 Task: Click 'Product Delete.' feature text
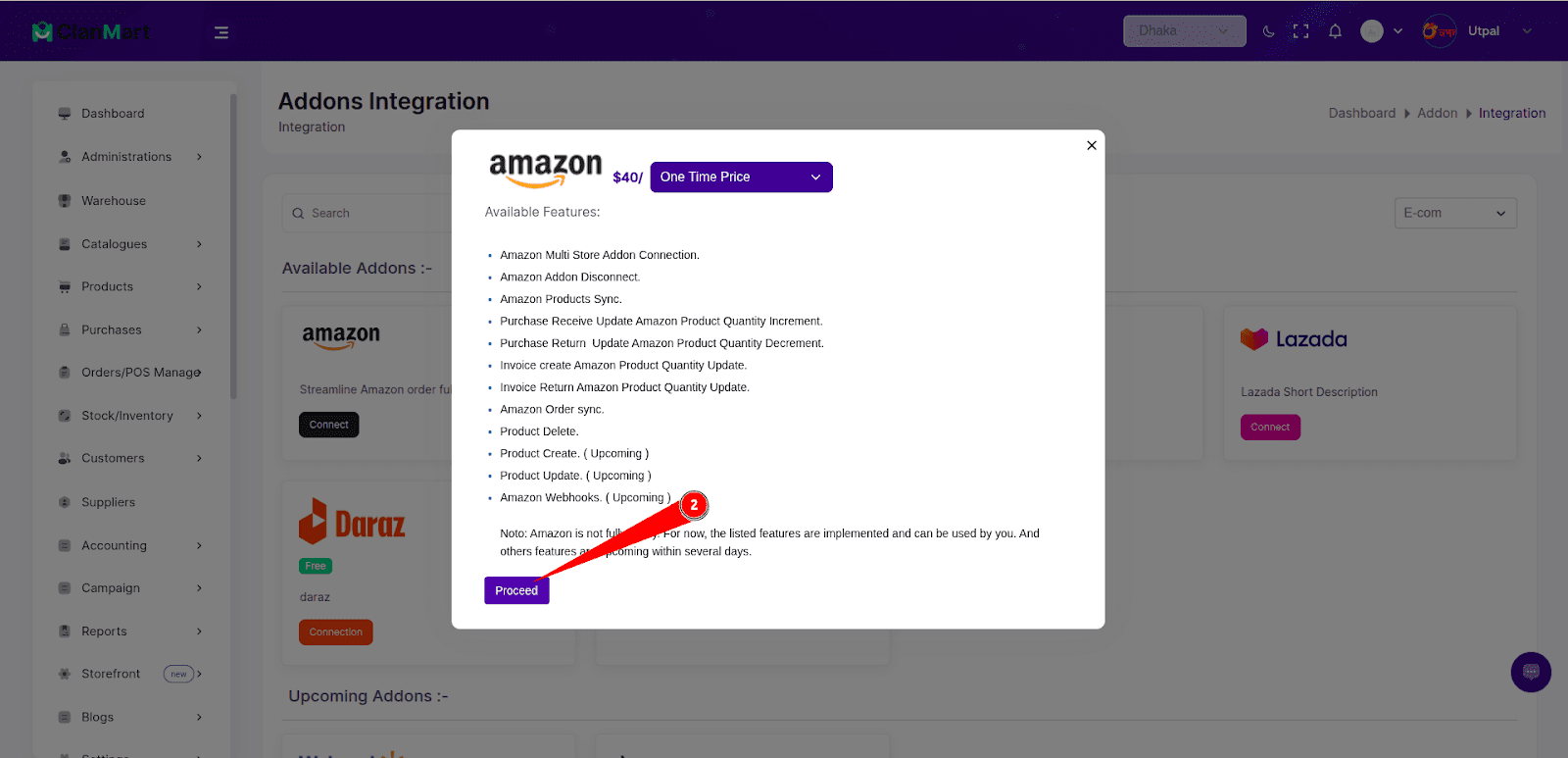(x=539, y=431)
